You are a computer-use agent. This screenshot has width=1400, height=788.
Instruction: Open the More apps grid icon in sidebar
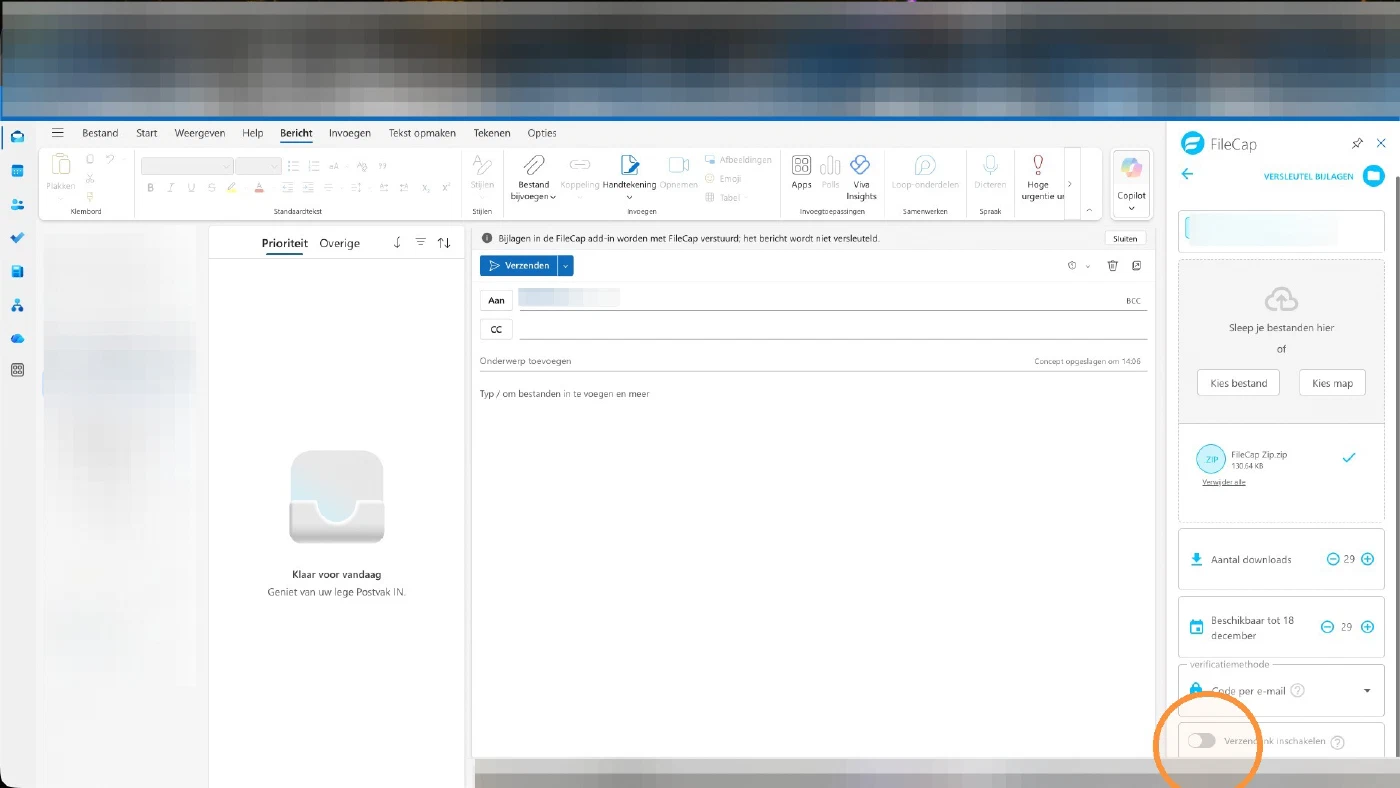coord(17,370)
